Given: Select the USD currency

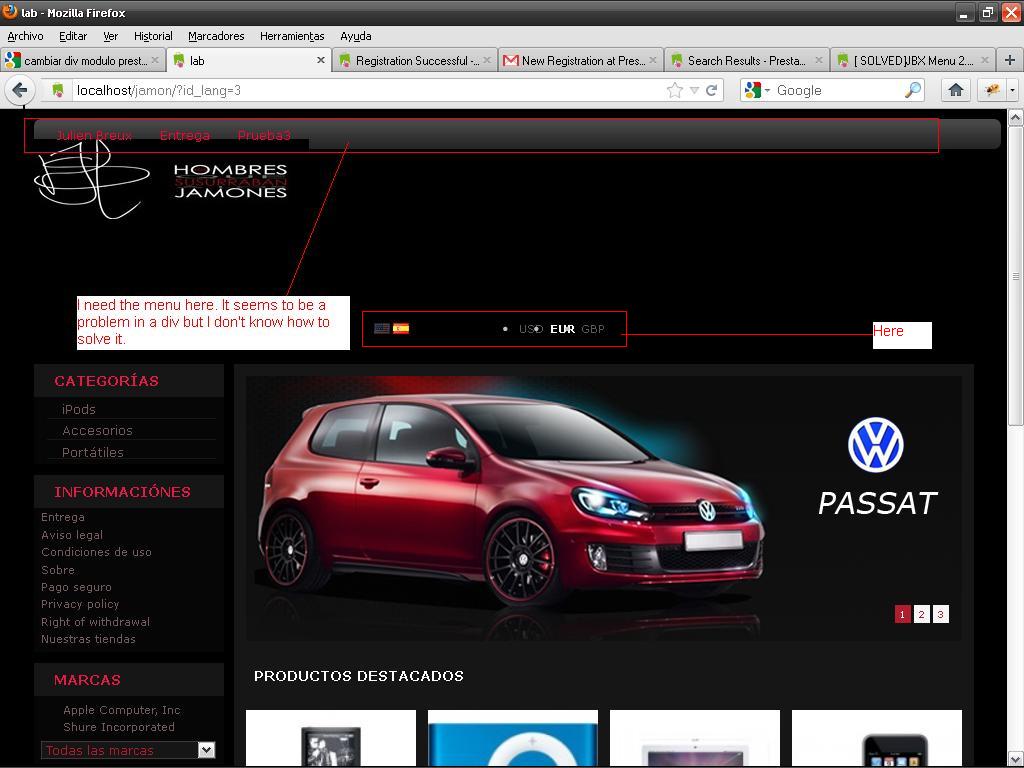Looking at the screenshot, I should [531, 329].
